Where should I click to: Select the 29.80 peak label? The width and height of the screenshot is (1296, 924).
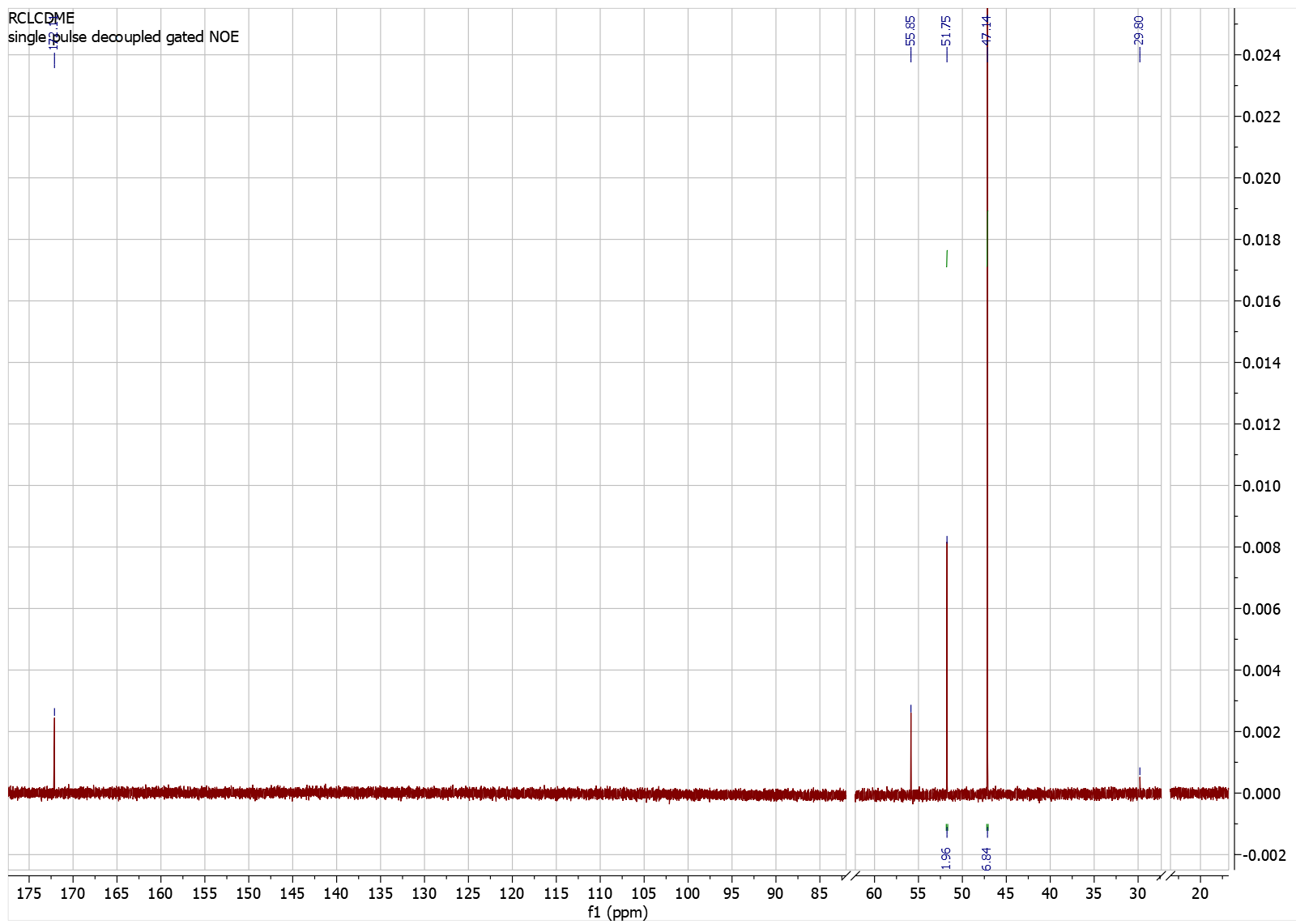pyautogui.click(x=1139, y=31)
